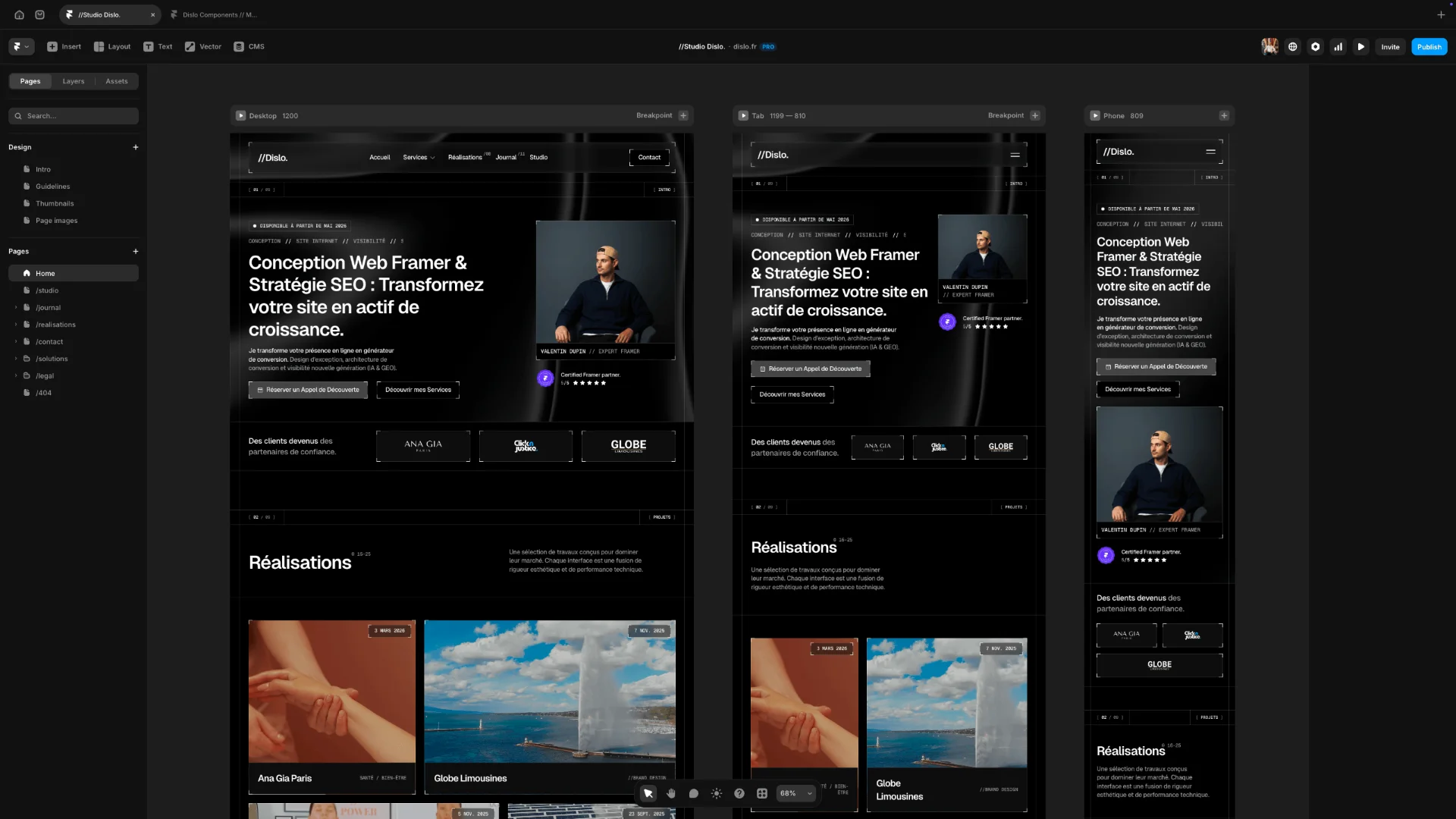
Task: Switch to the Layers tab
Action: click(x=74, y=81)
